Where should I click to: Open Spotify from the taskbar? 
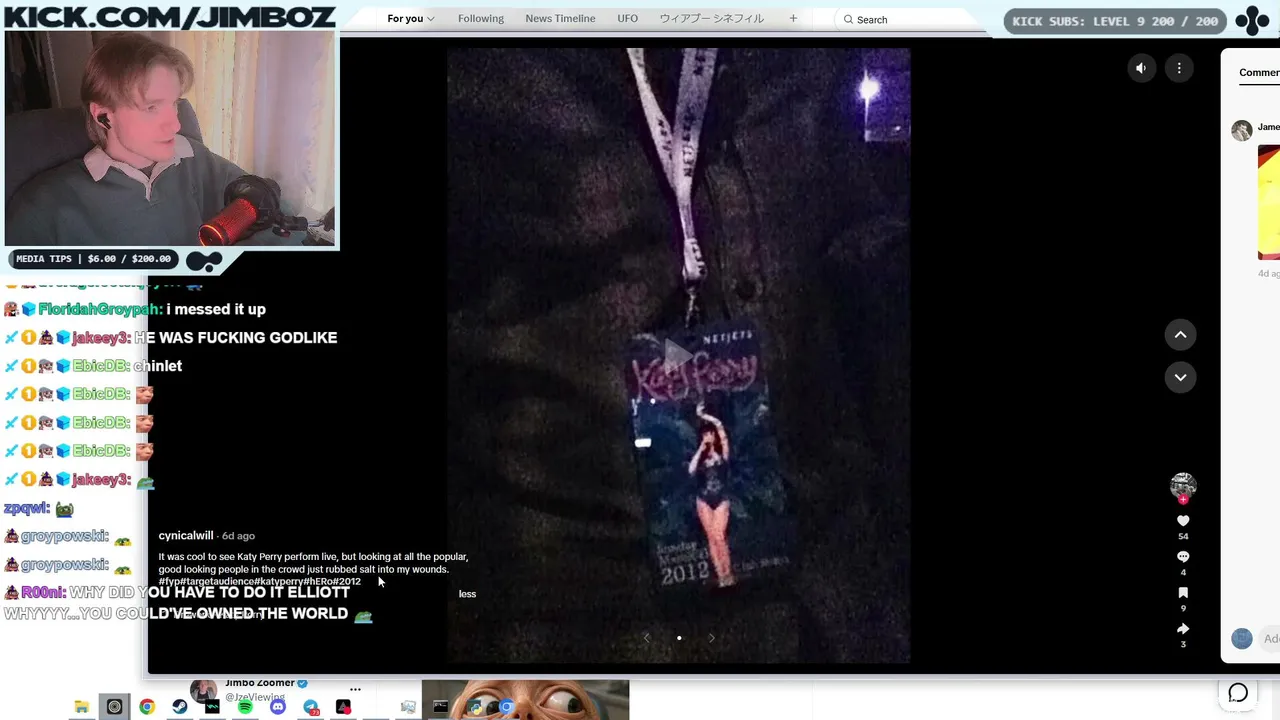coord(245,707)
